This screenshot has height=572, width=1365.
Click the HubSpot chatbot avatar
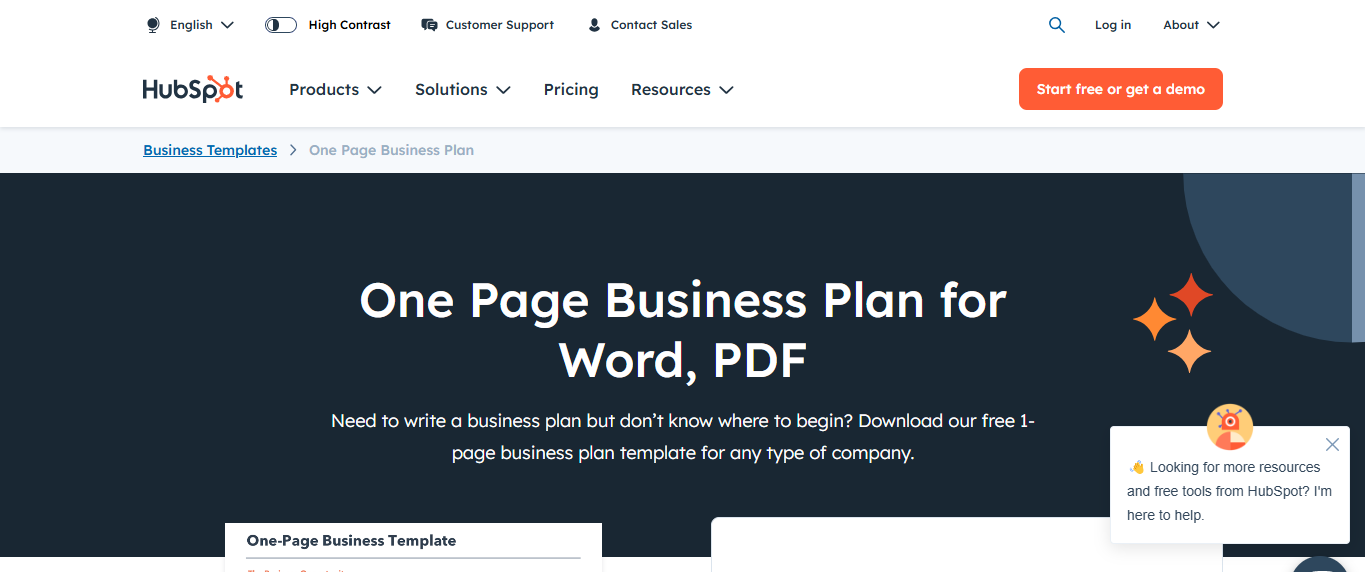(1230, 427)
